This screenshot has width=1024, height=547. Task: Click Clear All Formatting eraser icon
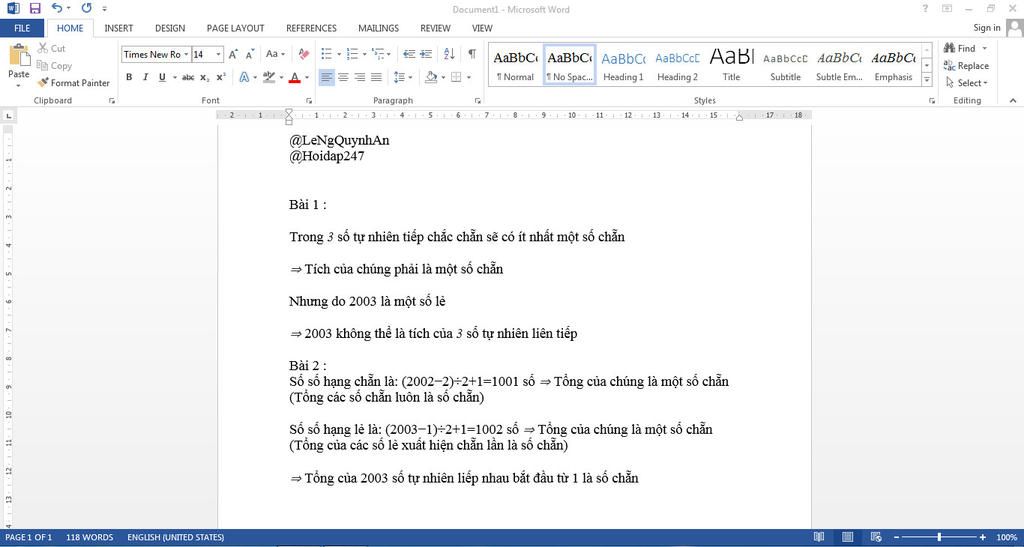(x=304, y=54)
